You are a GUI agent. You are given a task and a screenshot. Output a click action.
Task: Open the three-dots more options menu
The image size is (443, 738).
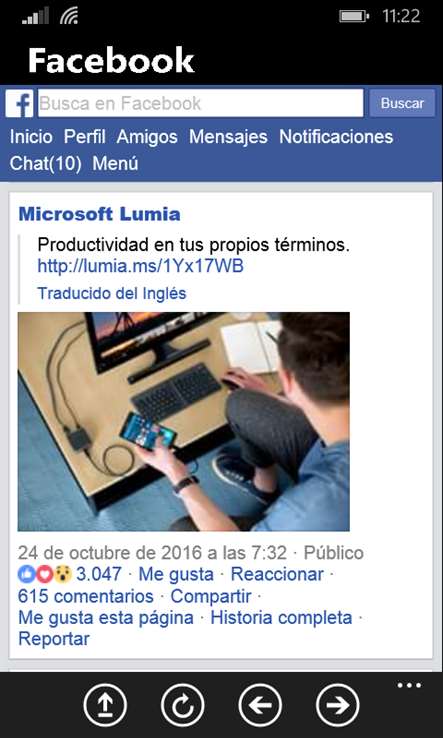pyautogui.click(x=409, y=685)
